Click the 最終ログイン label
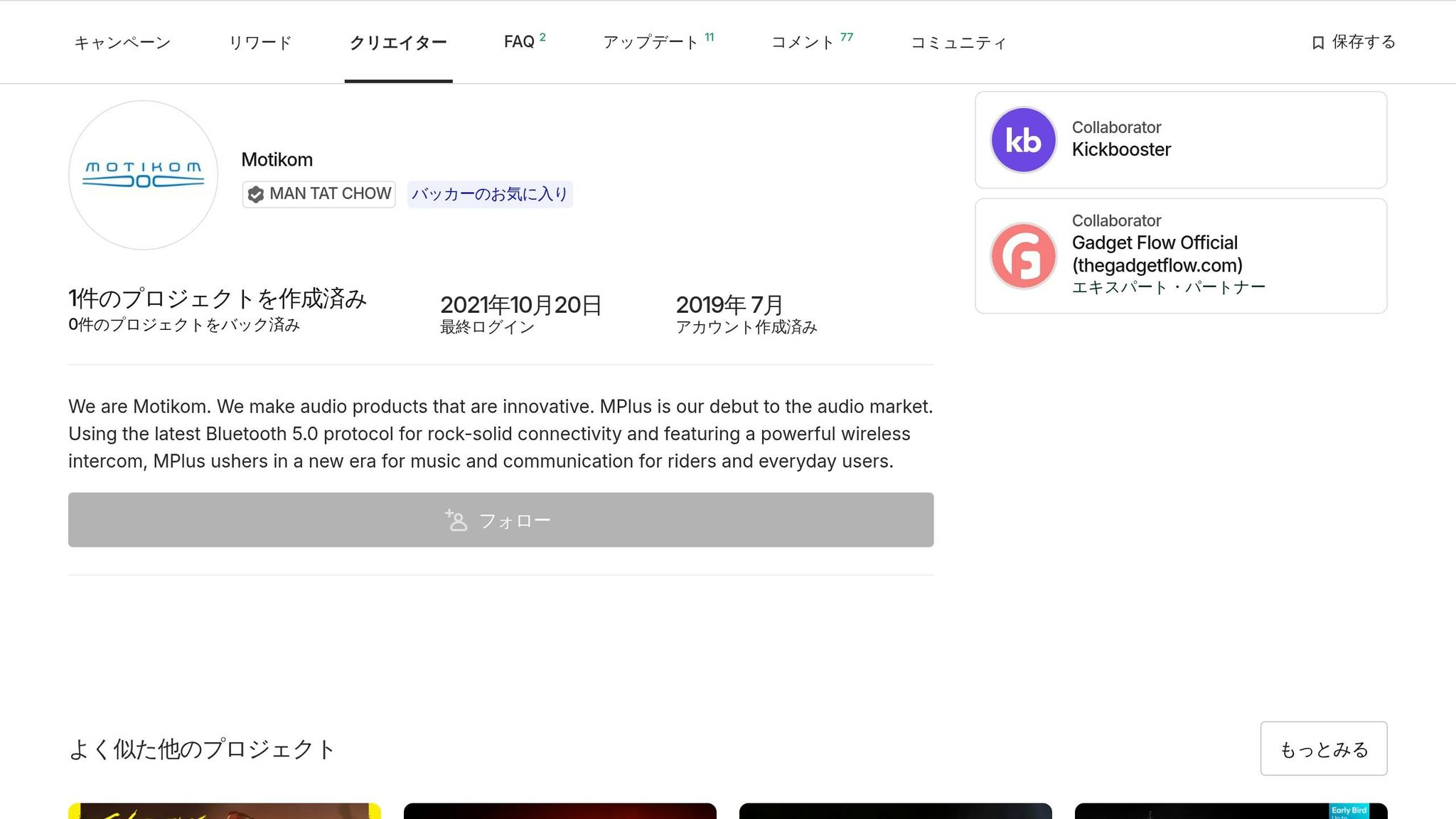The height and width of the screenshot is (819, 1456). point(487,327)
